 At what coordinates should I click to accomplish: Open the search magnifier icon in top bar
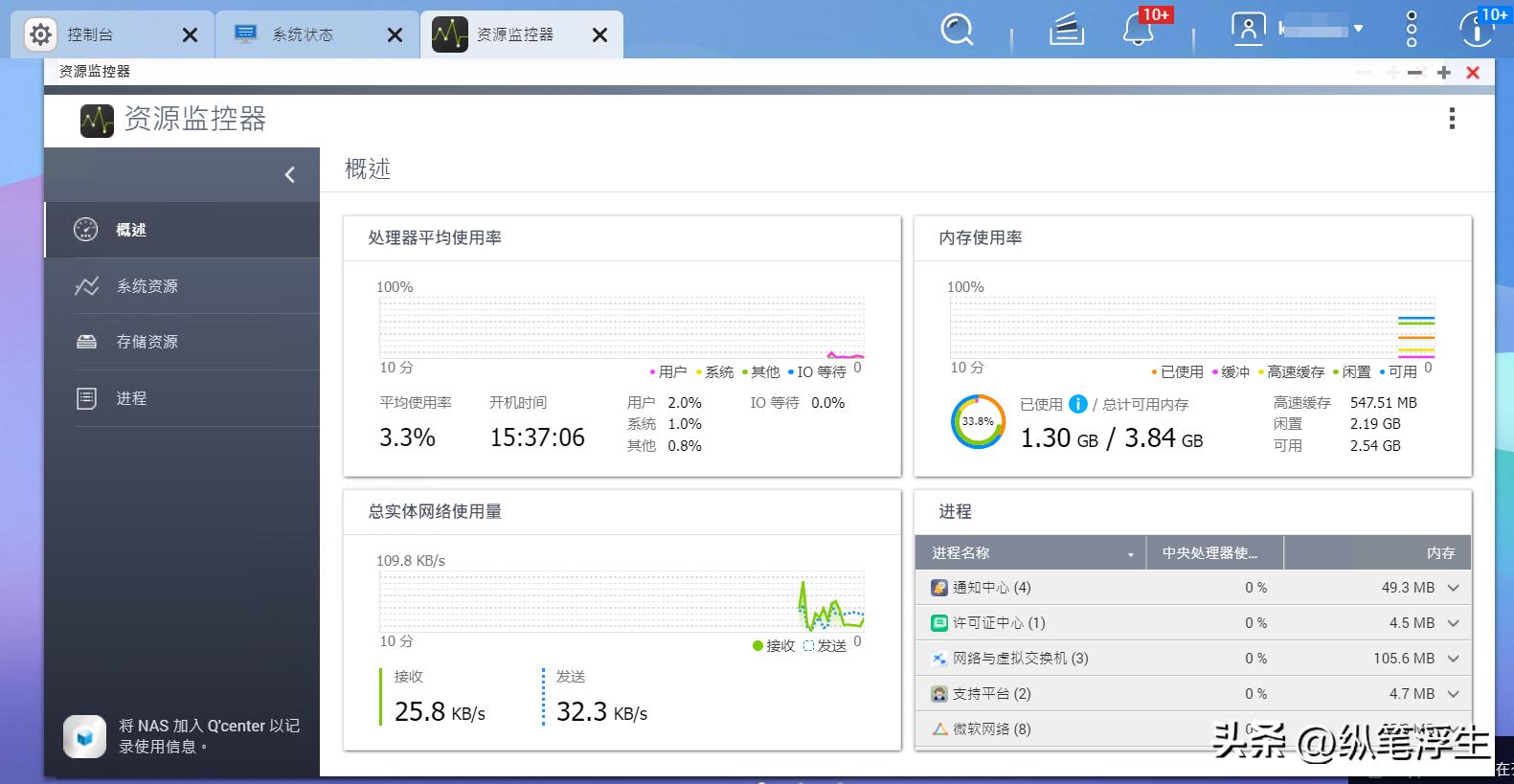point(956,30)
